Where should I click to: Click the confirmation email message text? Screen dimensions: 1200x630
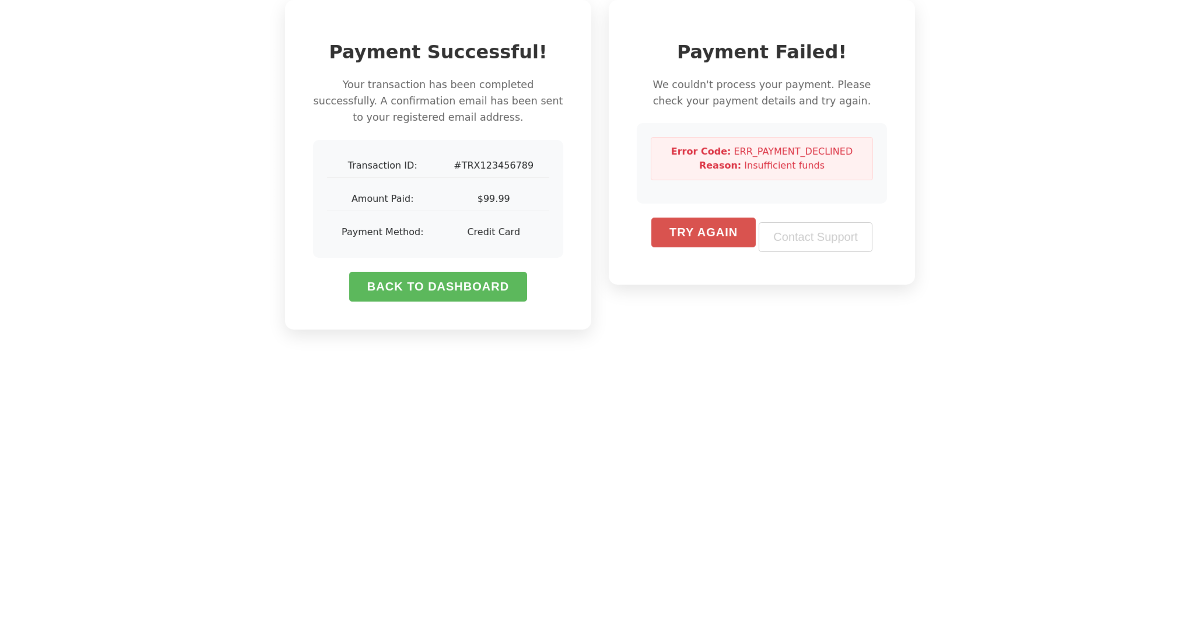437,100
